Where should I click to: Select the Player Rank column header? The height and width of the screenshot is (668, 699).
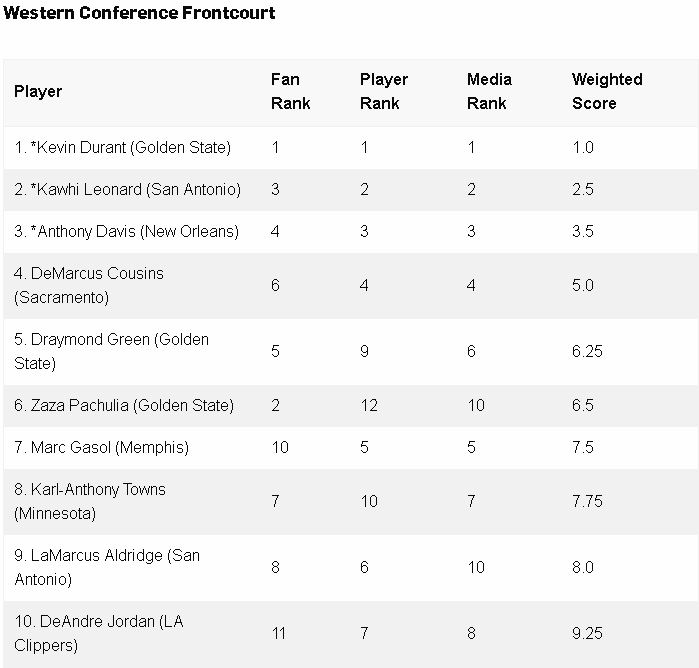pos(384,91)
